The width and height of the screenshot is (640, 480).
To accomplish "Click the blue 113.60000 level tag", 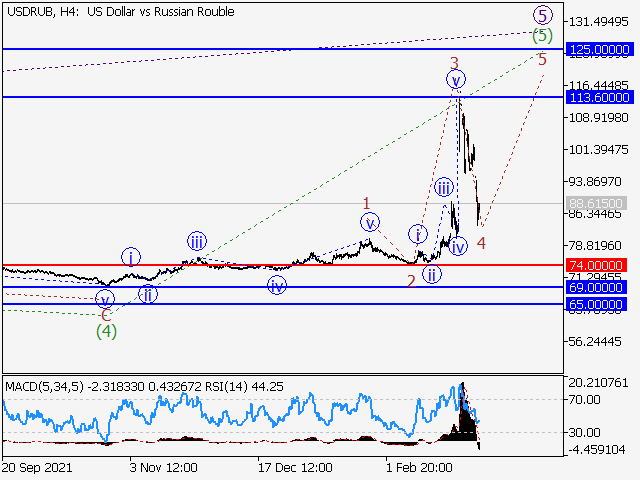I will click(599, 97).
